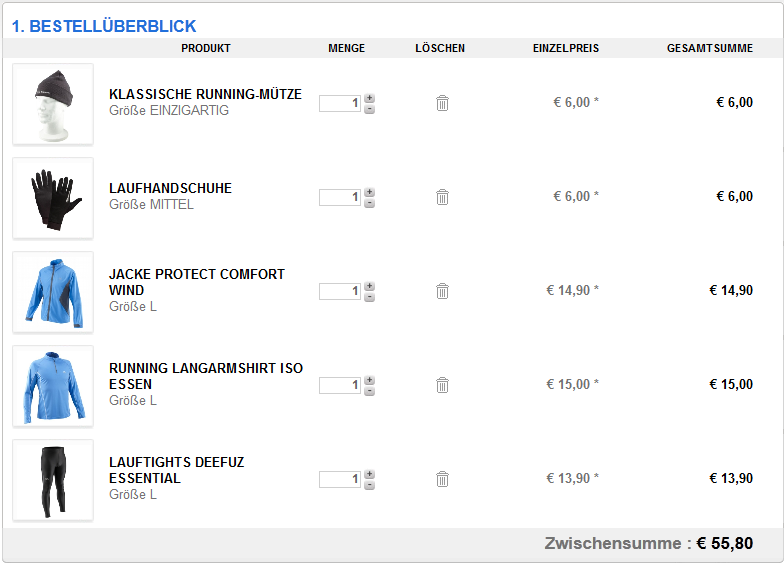Select the Bestellüberblick section heading
Image resolution: width=784 pixels, height=567 pixels.
104,26
